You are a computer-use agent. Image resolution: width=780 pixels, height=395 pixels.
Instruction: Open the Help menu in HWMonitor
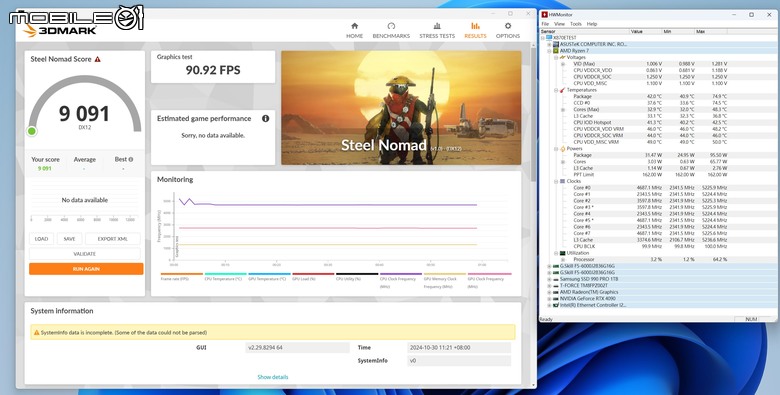(x=591, y=24)
